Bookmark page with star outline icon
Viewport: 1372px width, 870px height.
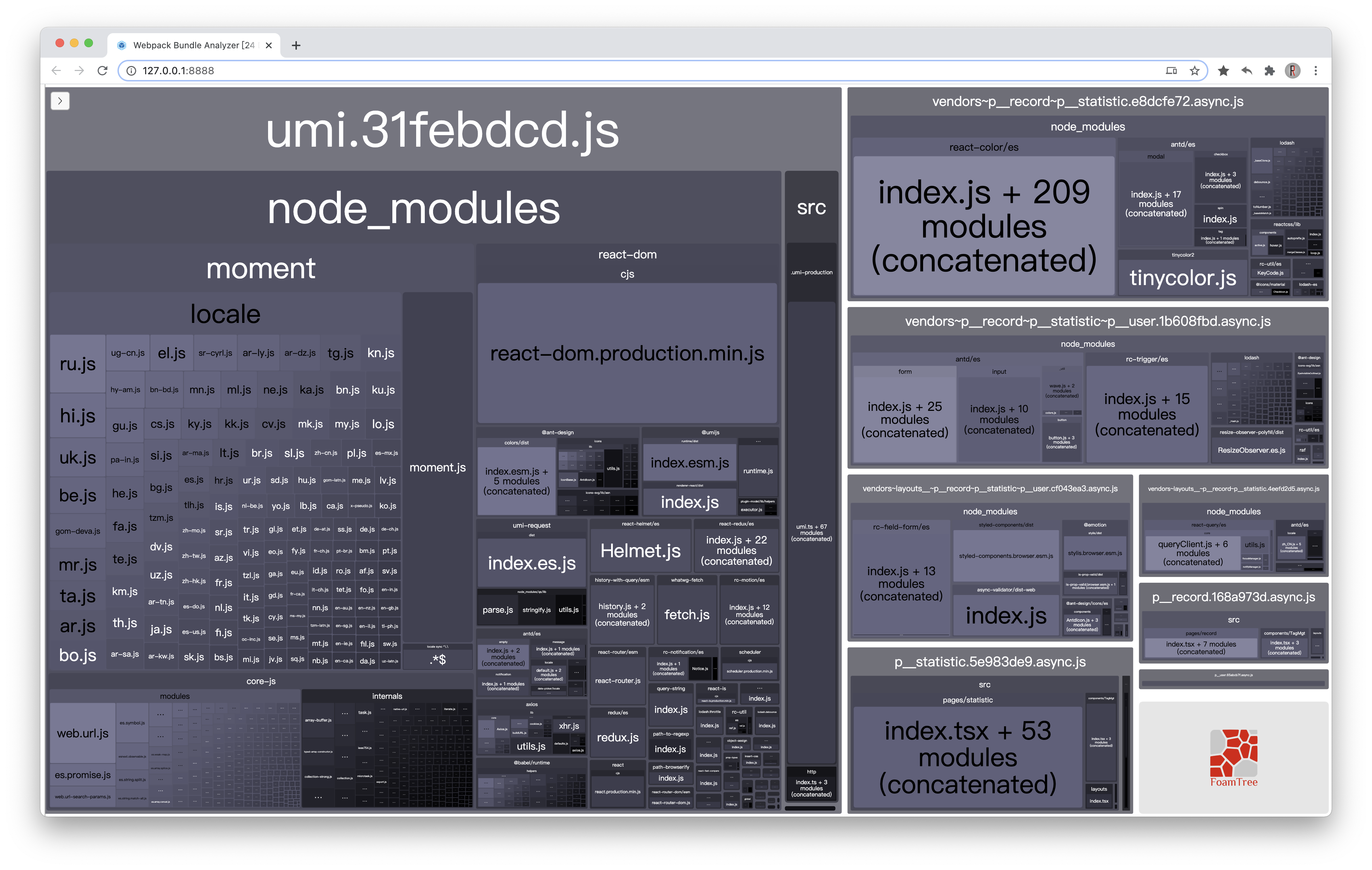click(x=1194, y=71)
